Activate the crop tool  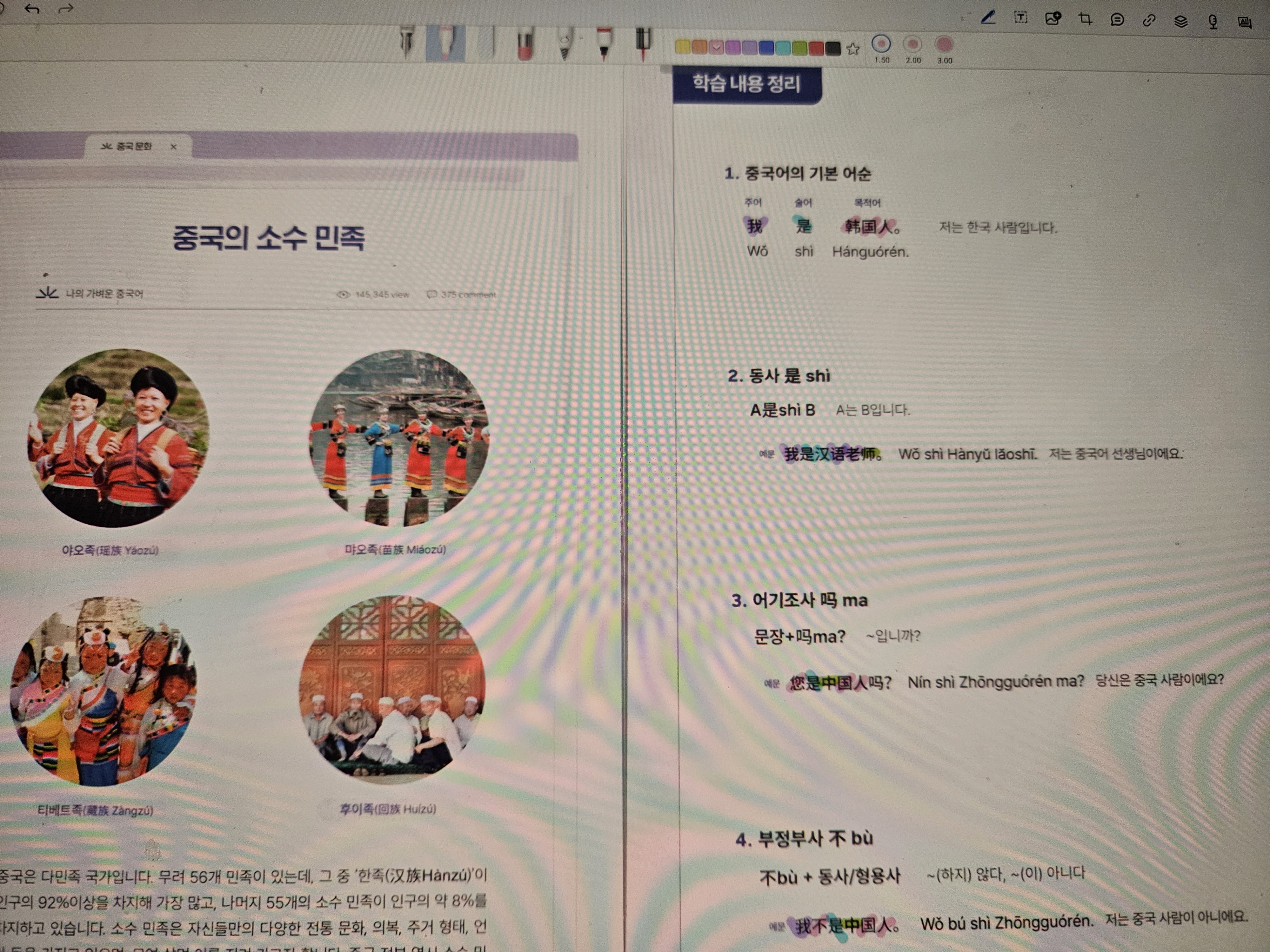coord(1085,19)
